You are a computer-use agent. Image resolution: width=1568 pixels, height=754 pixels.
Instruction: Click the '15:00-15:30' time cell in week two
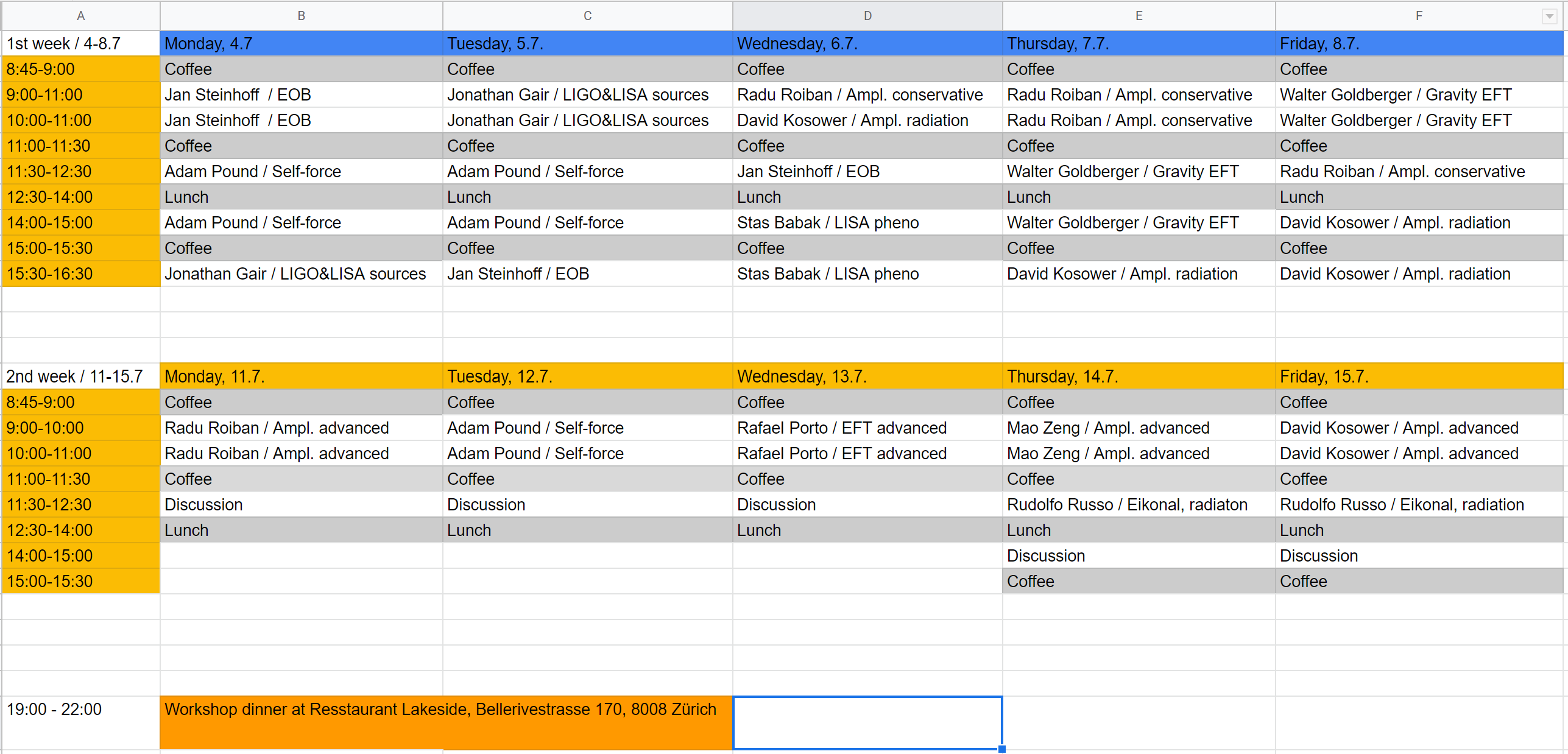(80, 582)
